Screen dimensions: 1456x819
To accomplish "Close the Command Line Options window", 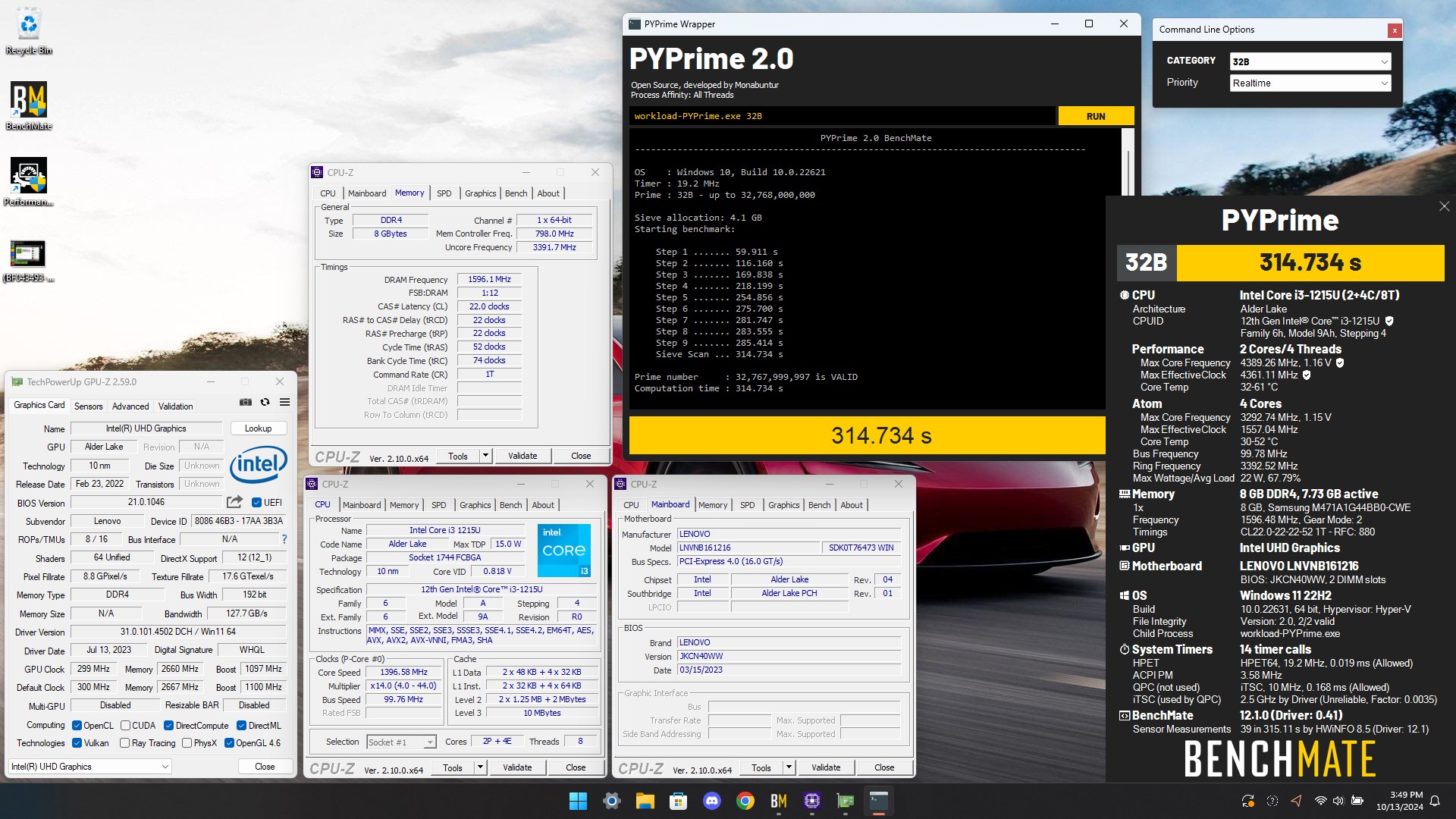I will coord(1394,30).
